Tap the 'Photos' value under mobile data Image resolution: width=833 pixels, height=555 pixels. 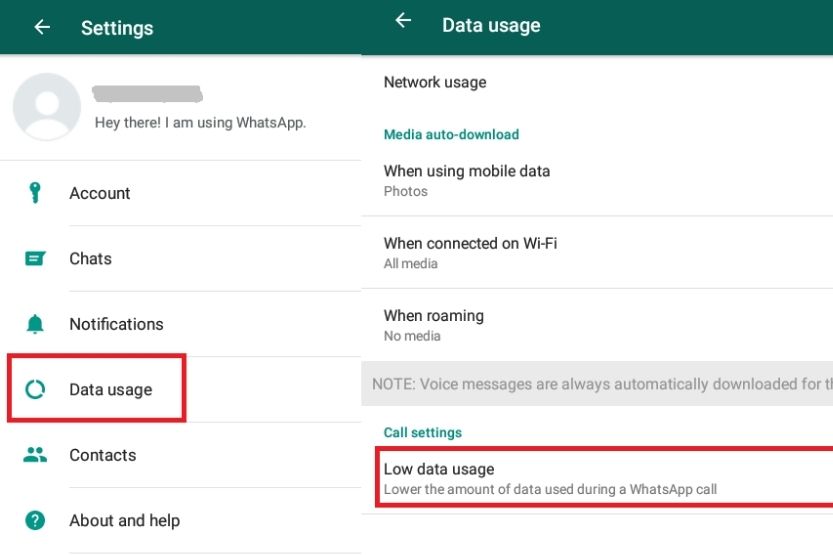[x=405, y=191]
